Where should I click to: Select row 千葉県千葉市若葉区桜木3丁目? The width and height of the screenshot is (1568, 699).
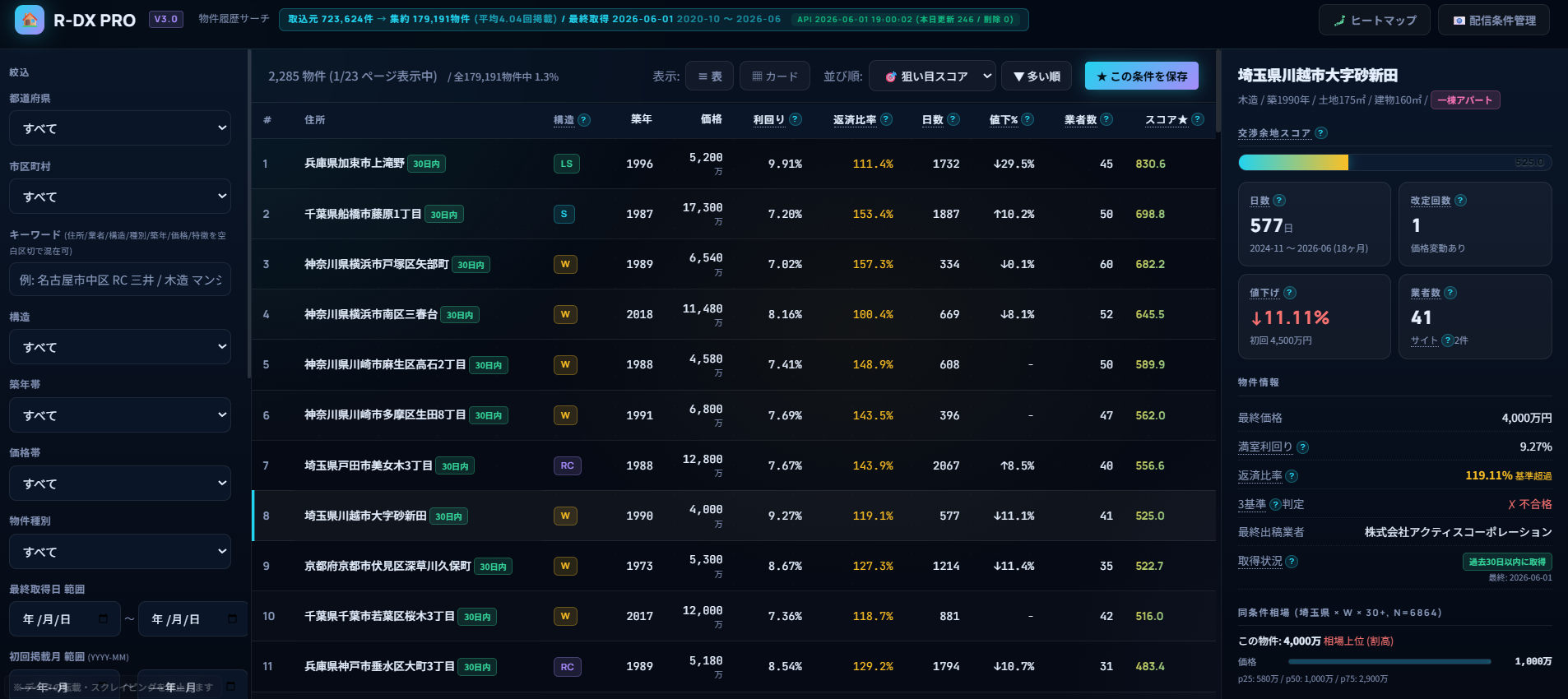point(734,616)
